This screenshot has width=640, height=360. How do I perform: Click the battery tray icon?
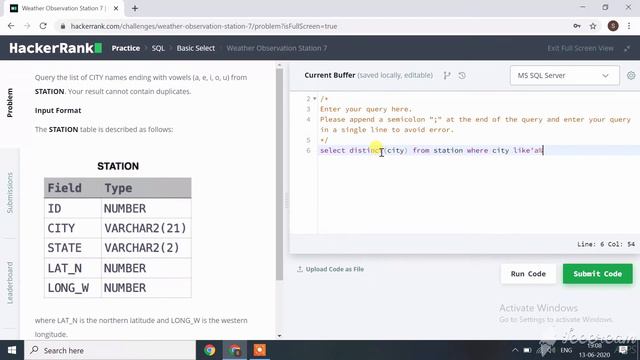[x=527, y=350]
